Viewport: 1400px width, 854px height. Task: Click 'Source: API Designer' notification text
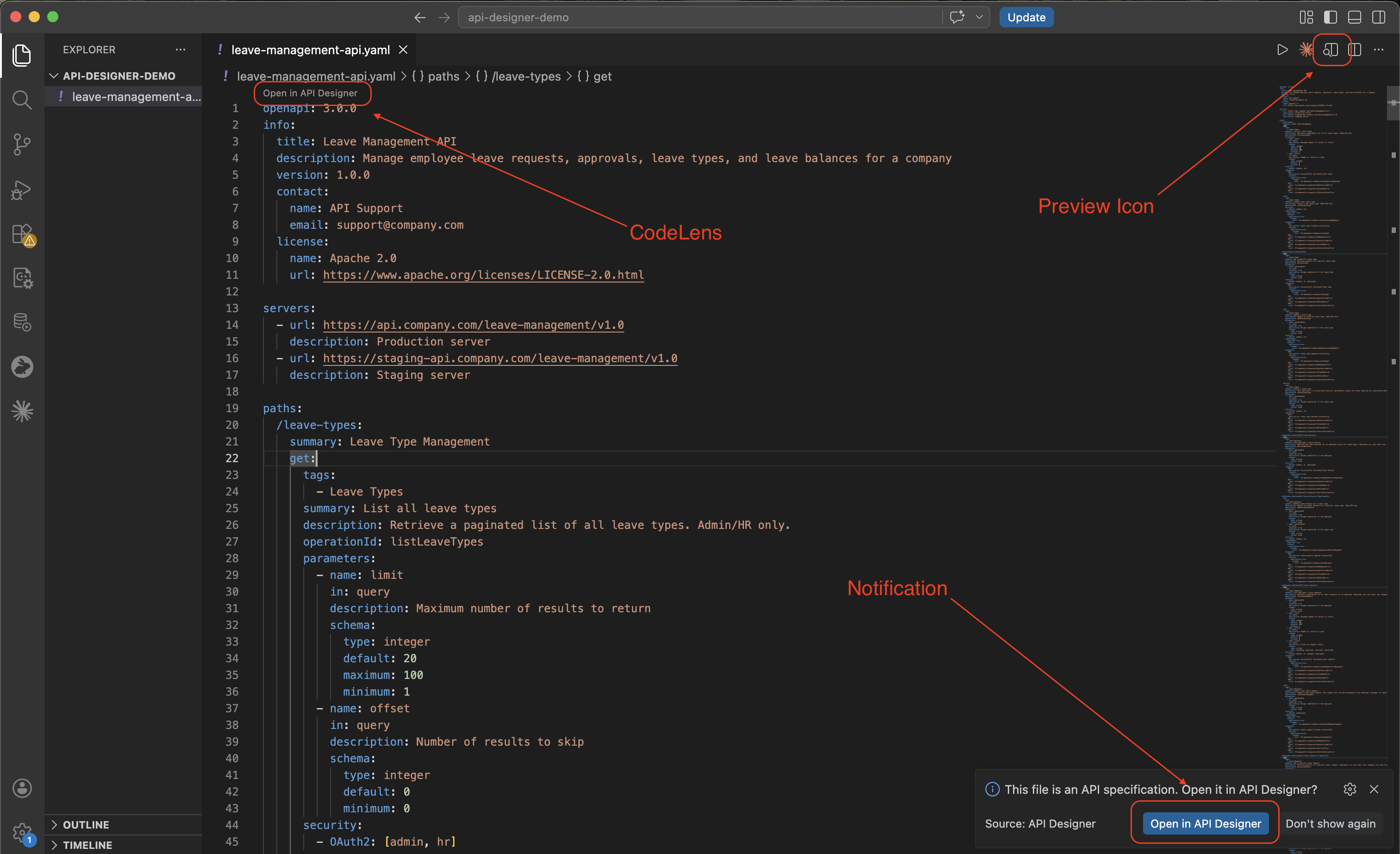[1040, 823]
